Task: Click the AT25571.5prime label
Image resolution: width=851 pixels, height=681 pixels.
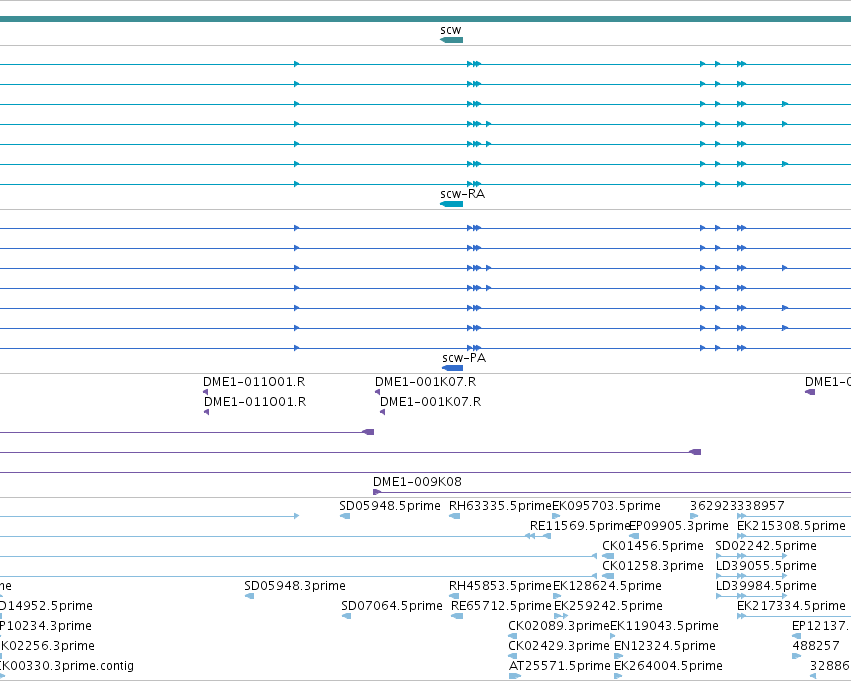Action: (560, 666)
